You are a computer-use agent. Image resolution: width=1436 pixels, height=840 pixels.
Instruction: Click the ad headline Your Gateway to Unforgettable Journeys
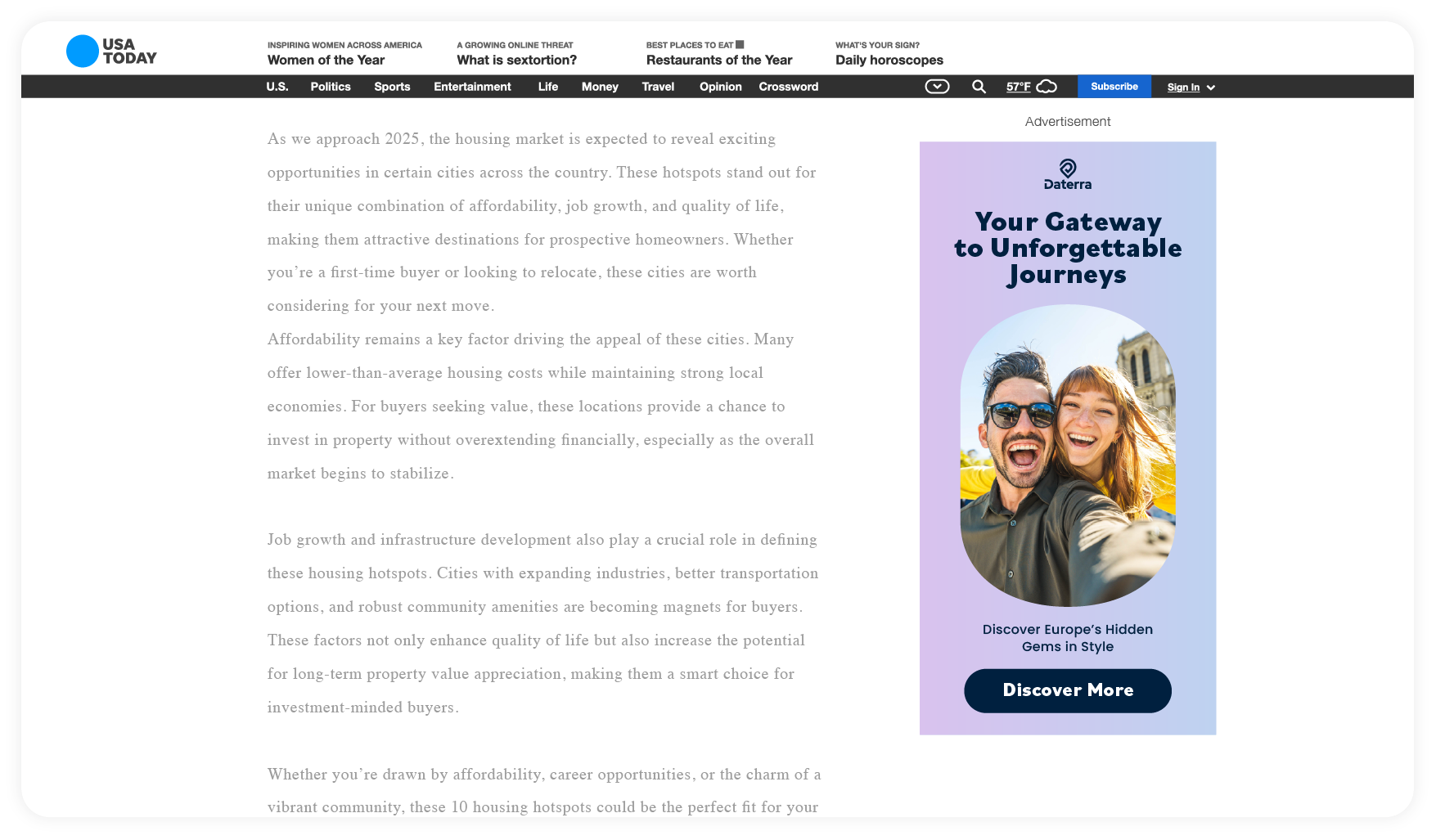click(x=1068, y=248)
